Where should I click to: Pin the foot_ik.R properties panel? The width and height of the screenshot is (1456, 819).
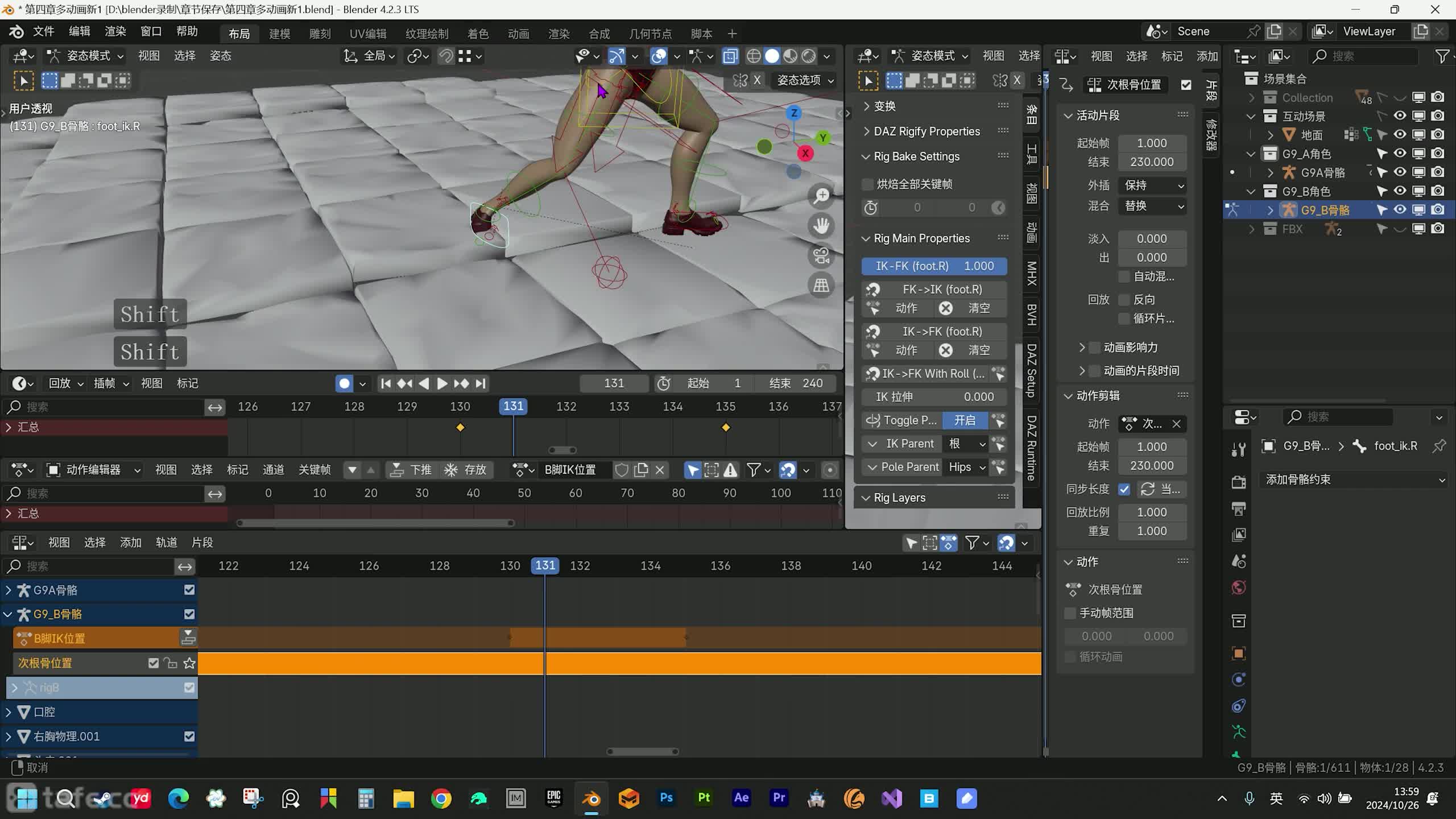click(x=1439, y=446)
